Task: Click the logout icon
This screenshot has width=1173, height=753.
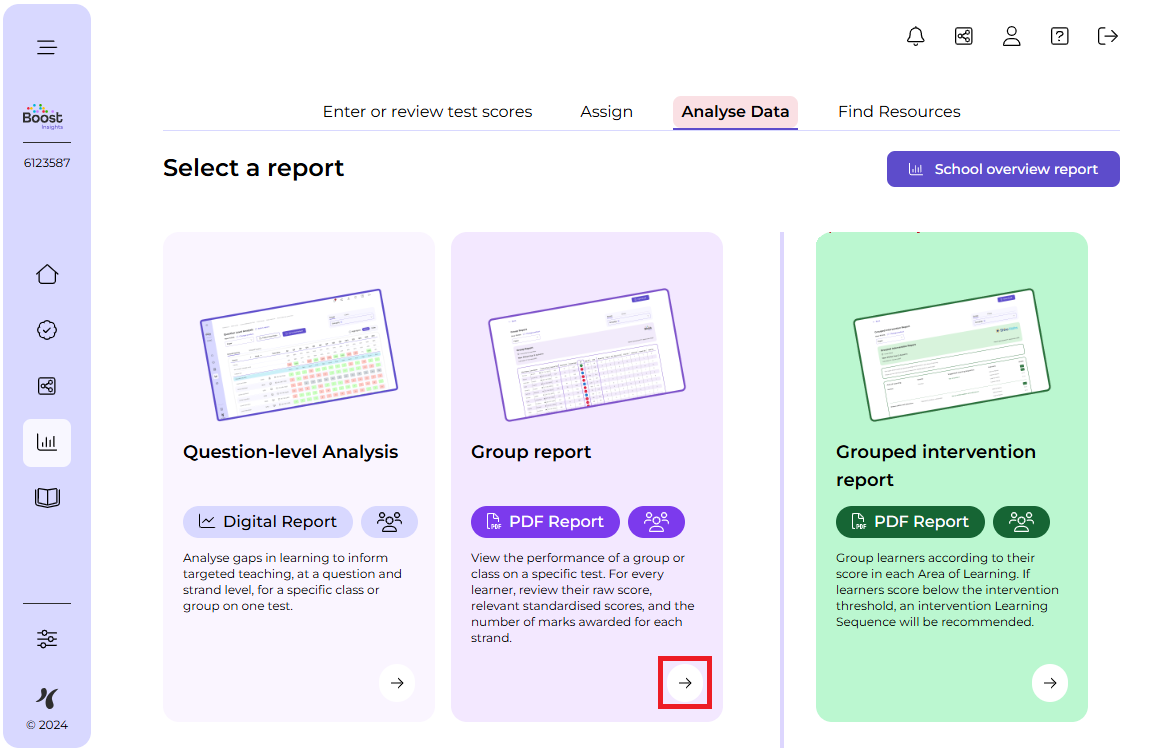Action: pos(1107,37)
